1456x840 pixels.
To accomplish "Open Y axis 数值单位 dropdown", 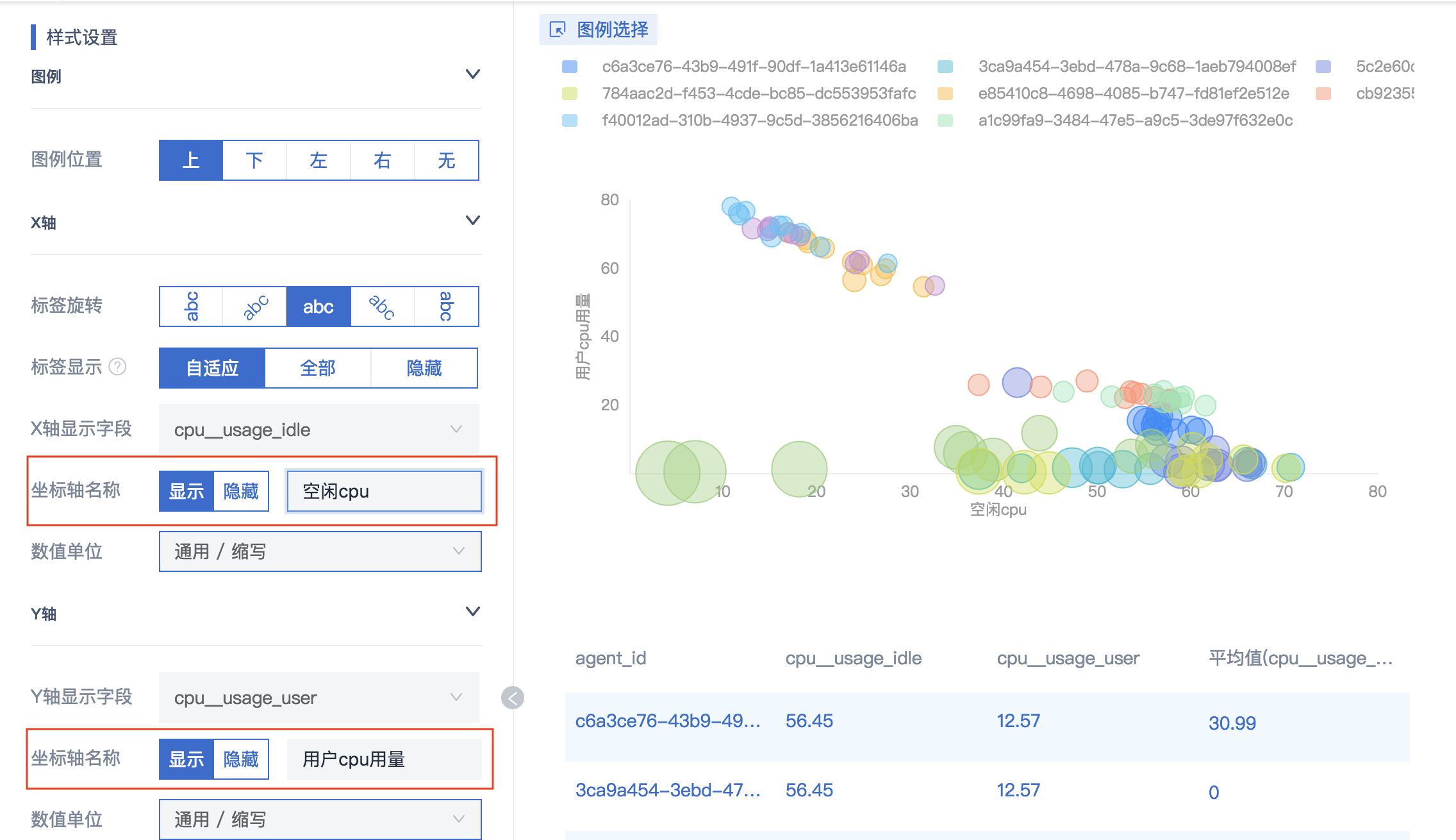I will tap(320, 819).
